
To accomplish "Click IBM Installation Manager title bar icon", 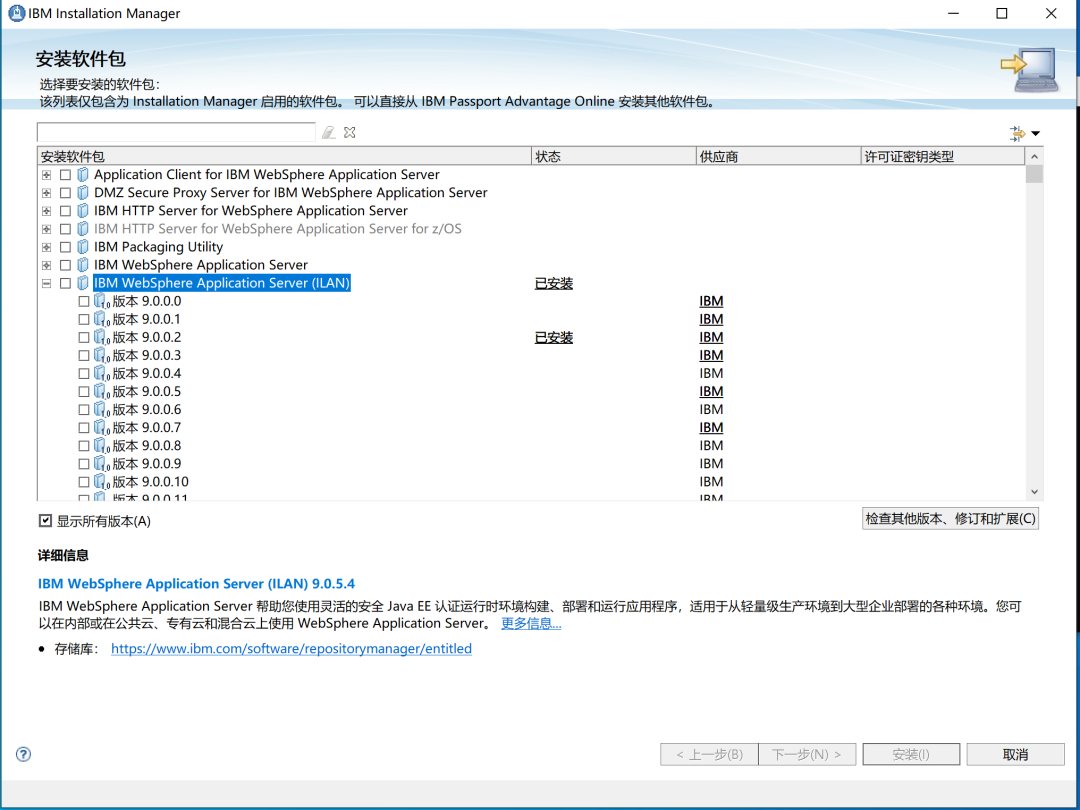I will [x=16, y=13].
